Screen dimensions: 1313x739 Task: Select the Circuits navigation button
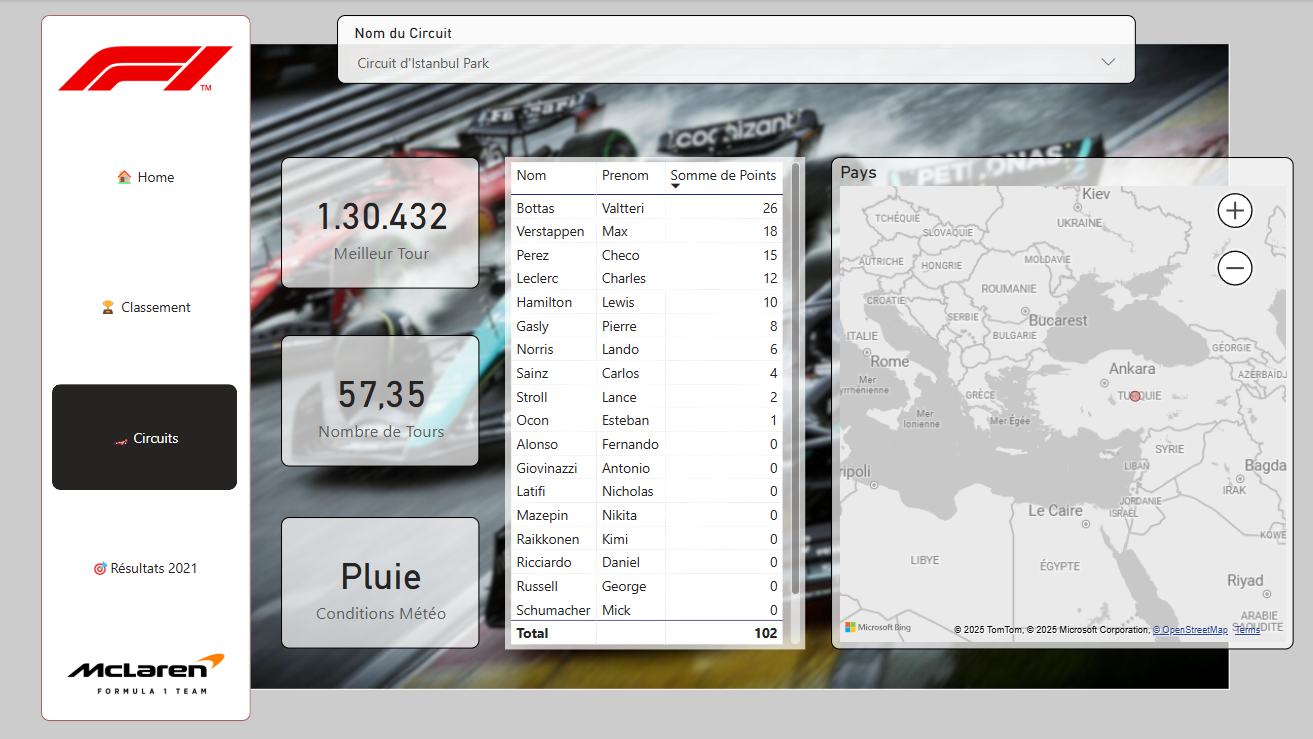pos(145,438)
